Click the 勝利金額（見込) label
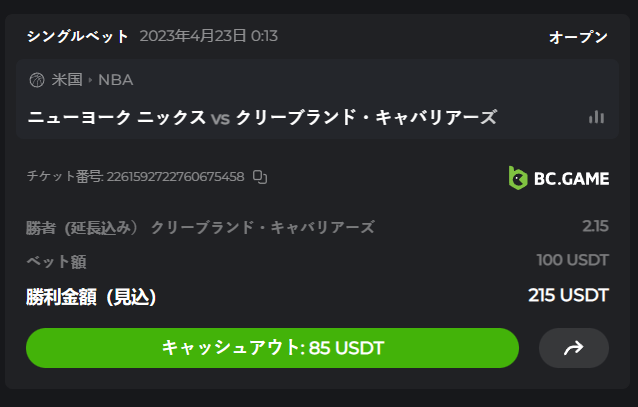 (91, 297)
